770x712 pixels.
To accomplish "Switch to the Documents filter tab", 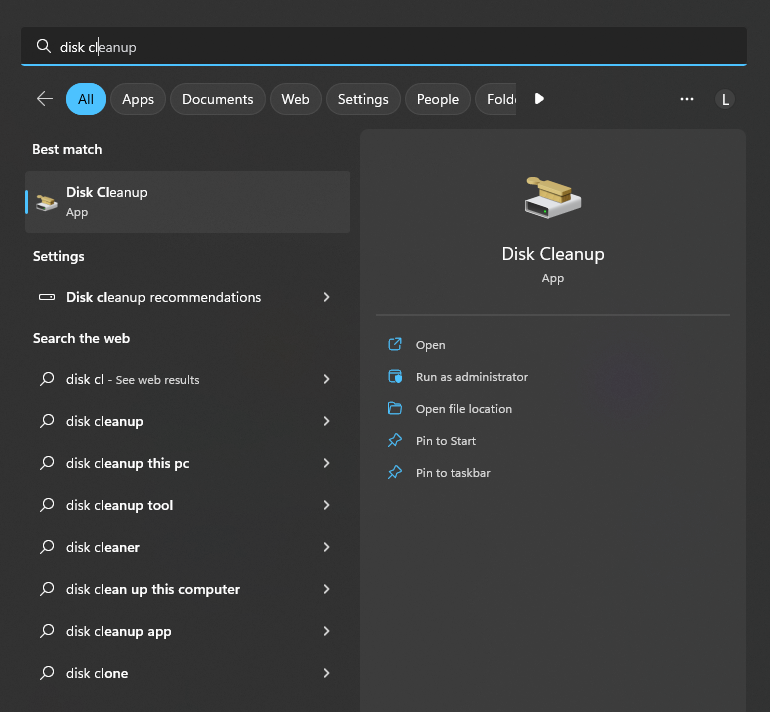I will coord(218,99).
